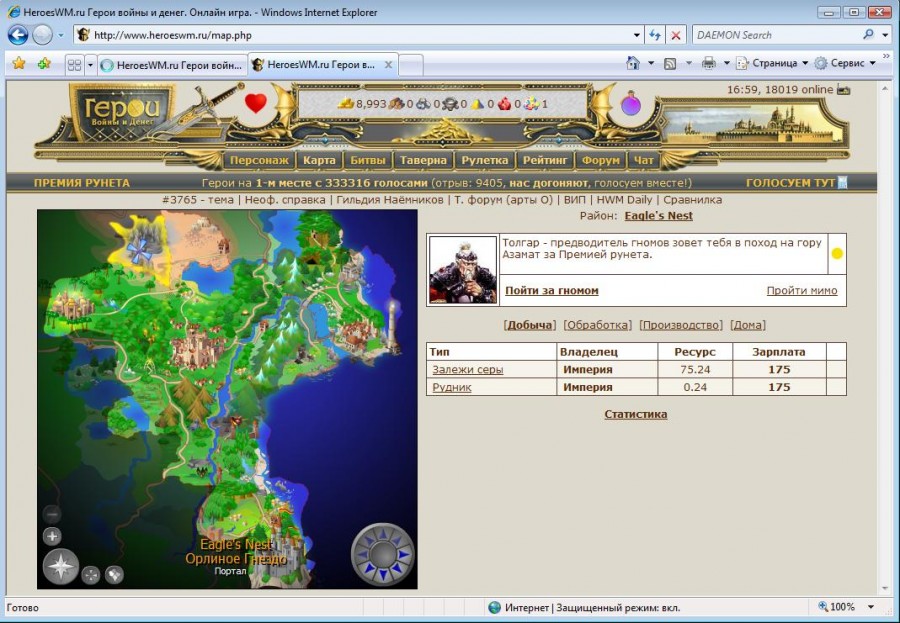
Task: Open the Персонаж menu item
Action: coord(259,160)
